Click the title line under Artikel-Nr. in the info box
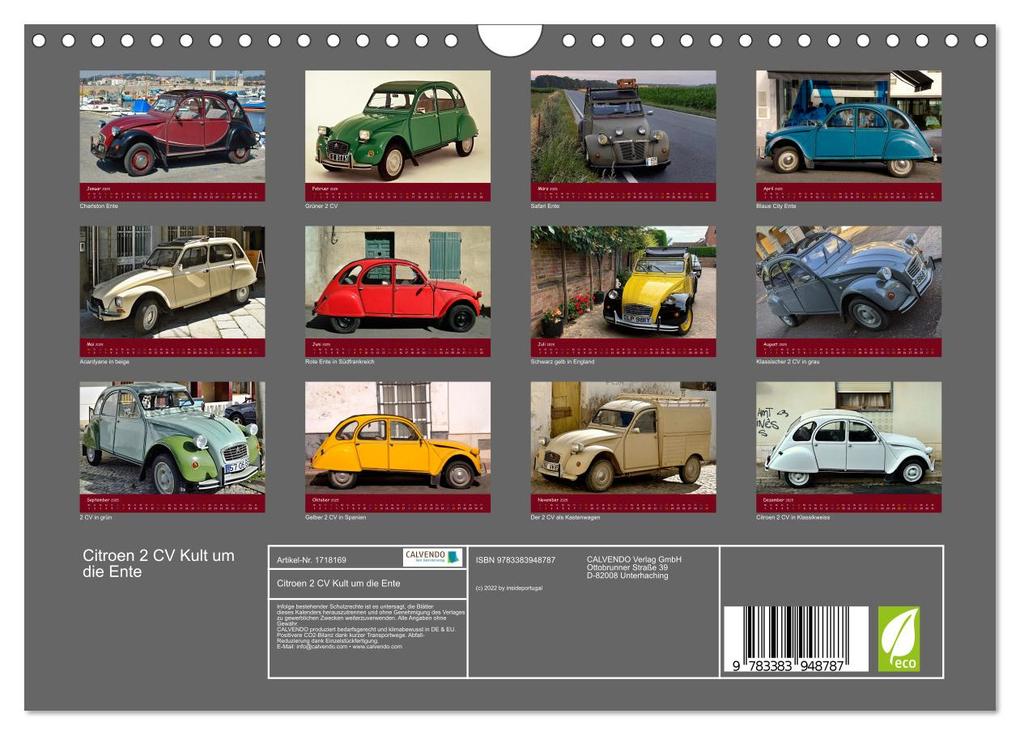Image resolution: width=1020 pixels, height=735 pixels. tap(338, 583)
